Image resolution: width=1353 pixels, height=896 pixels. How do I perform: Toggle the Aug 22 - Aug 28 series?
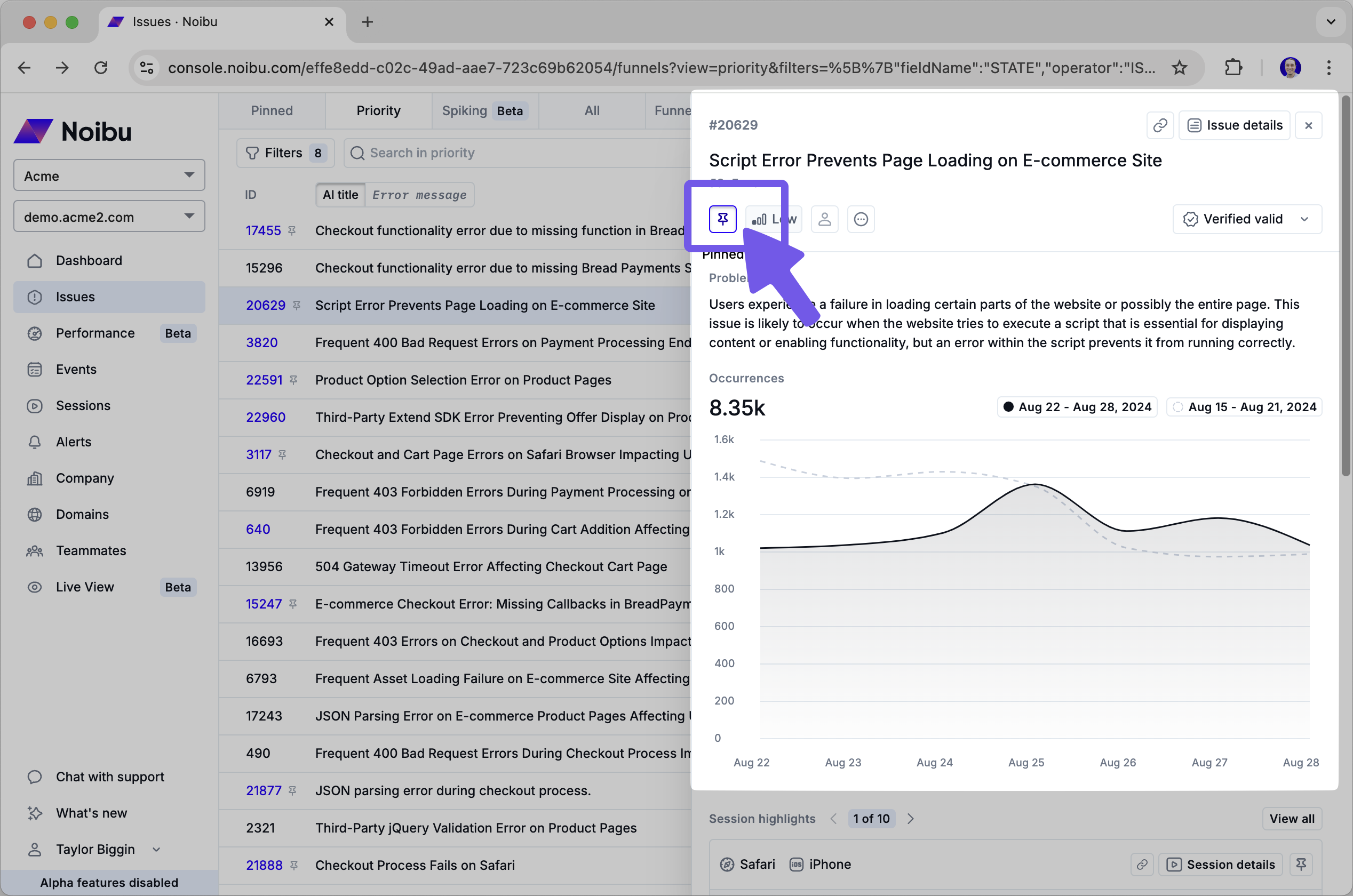point(1077,407)
